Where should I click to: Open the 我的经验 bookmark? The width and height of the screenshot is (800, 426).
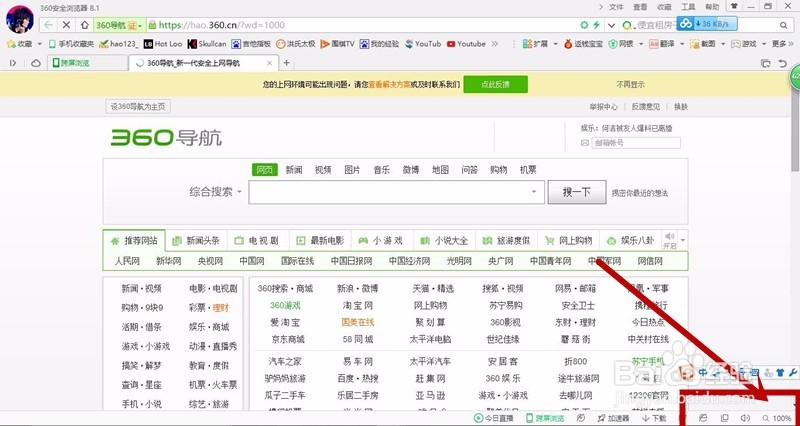coord(379,44)
